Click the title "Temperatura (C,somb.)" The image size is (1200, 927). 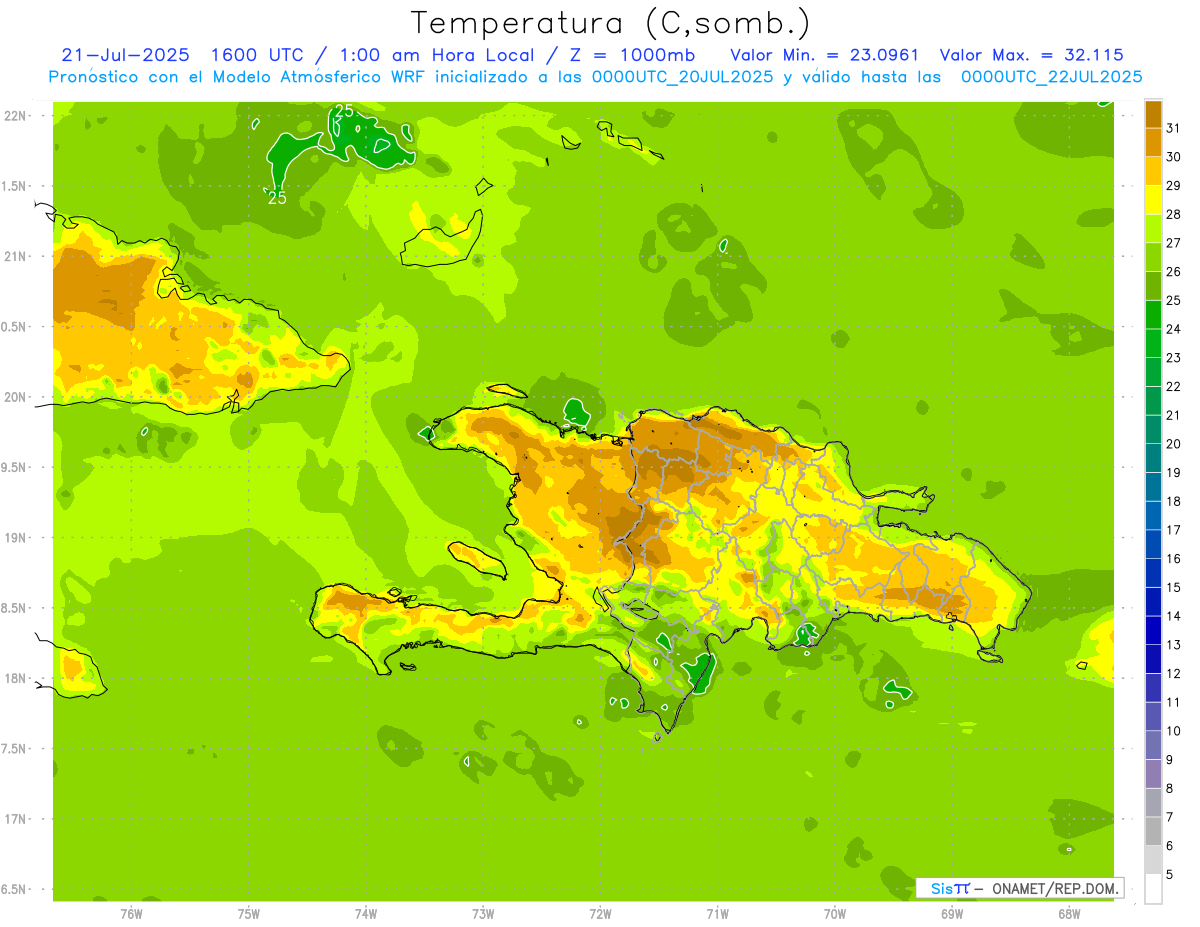(611, 23)
